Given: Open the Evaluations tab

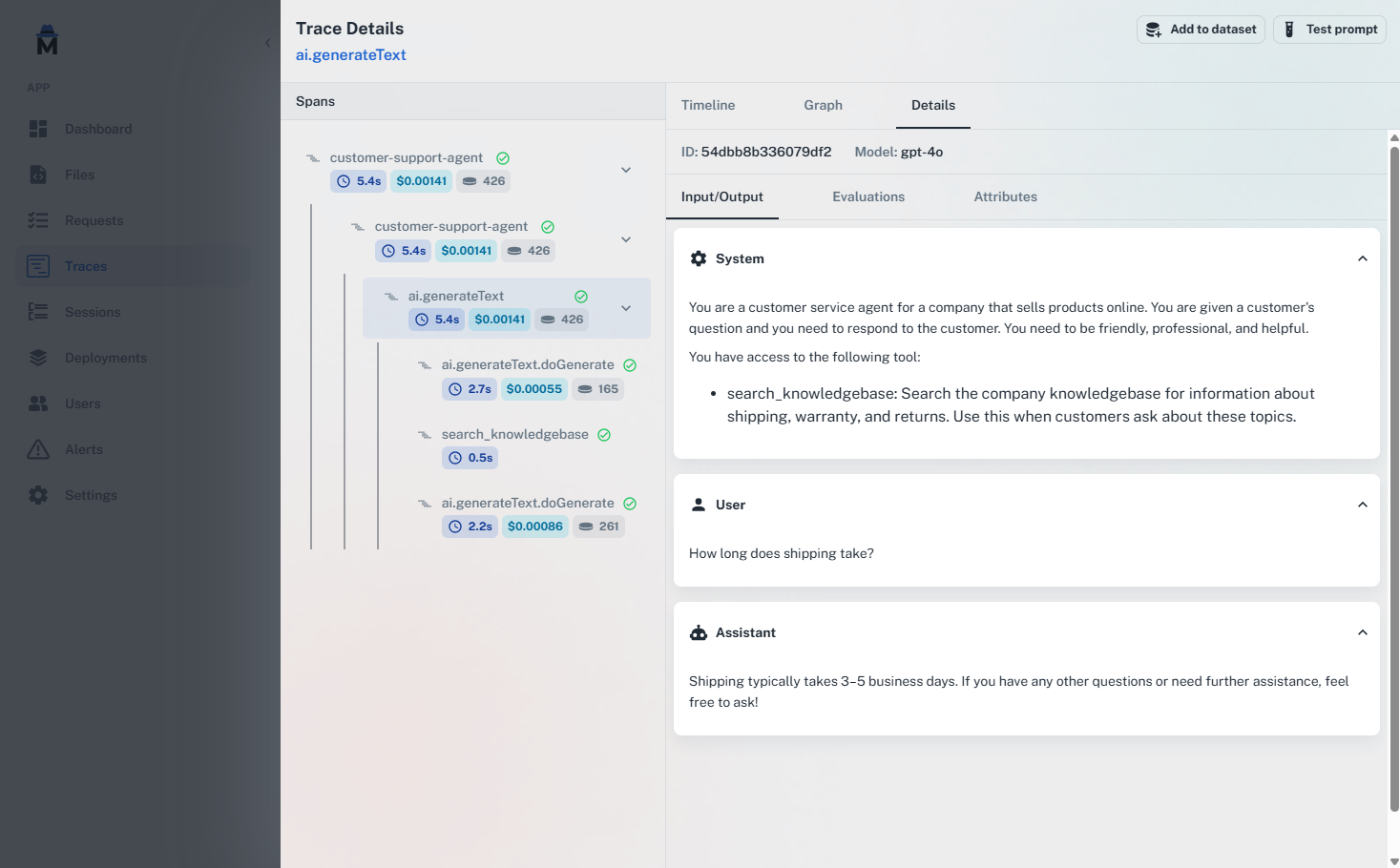Looking at the screenshot, I should 867,196.
